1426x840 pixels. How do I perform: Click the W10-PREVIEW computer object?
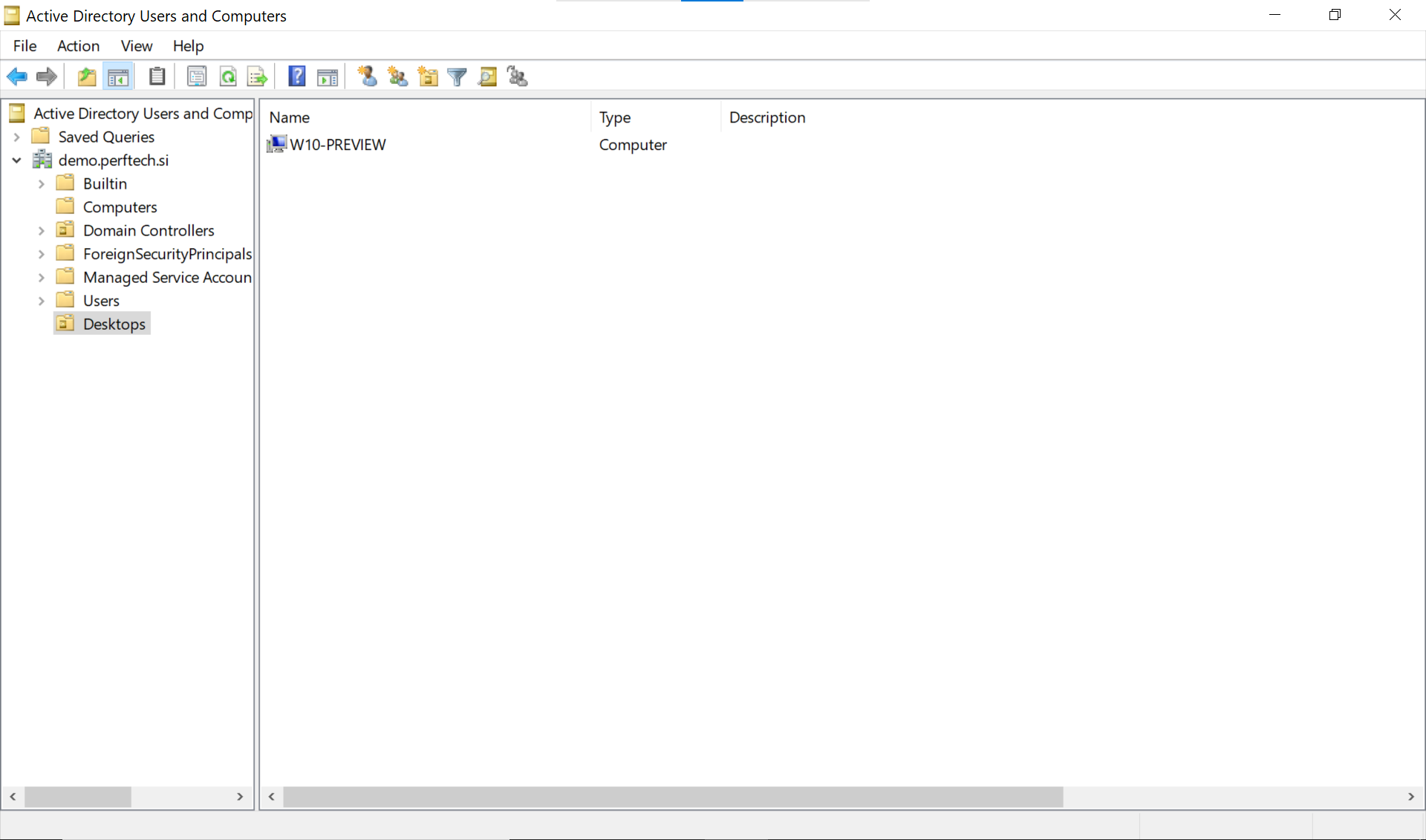coord(337,144)
